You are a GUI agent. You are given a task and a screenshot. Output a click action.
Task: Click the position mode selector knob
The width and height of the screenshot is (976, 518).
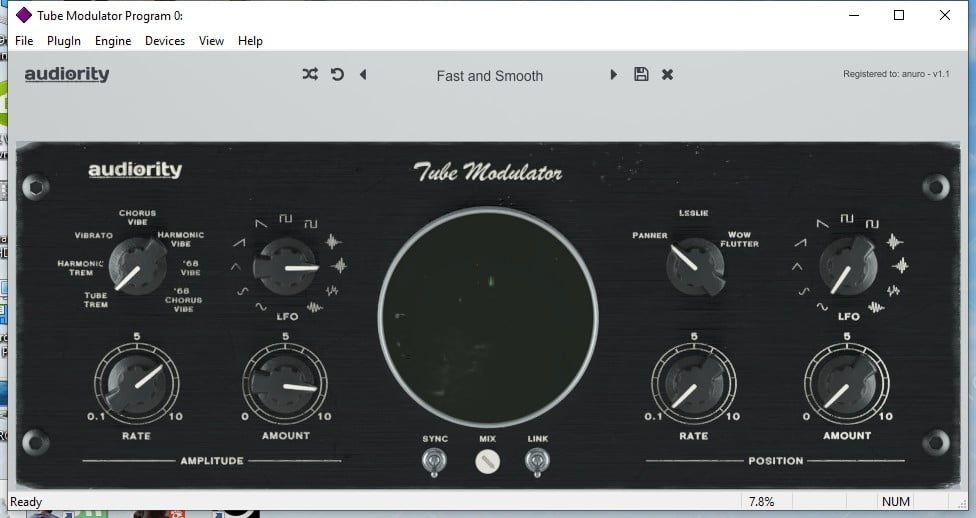(x=695, y=267)
